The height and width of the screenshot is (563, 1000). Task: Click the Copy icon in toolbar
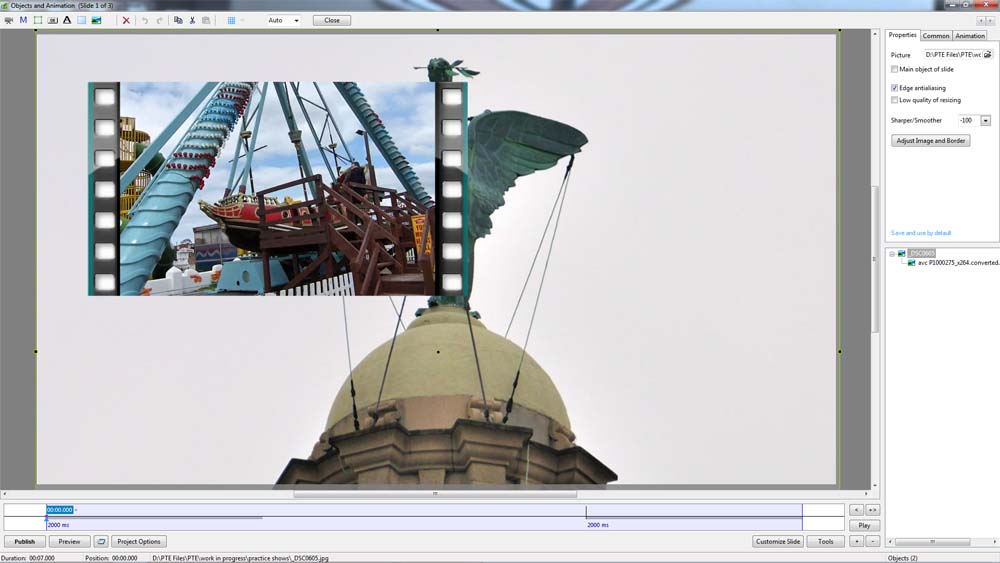pyautogui.click(x=178, y=20)
